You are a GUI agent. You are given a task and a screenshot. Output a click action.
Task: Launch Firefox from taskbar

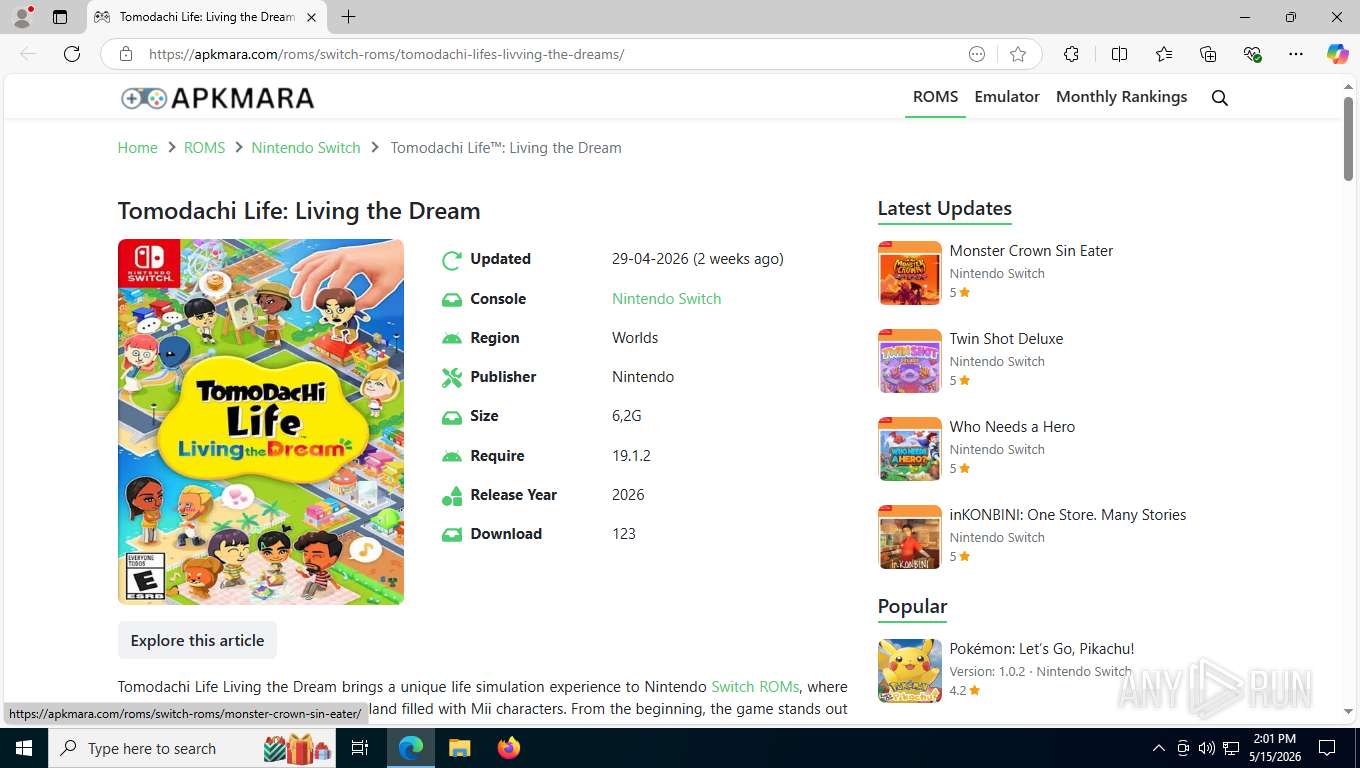point(509,748)
